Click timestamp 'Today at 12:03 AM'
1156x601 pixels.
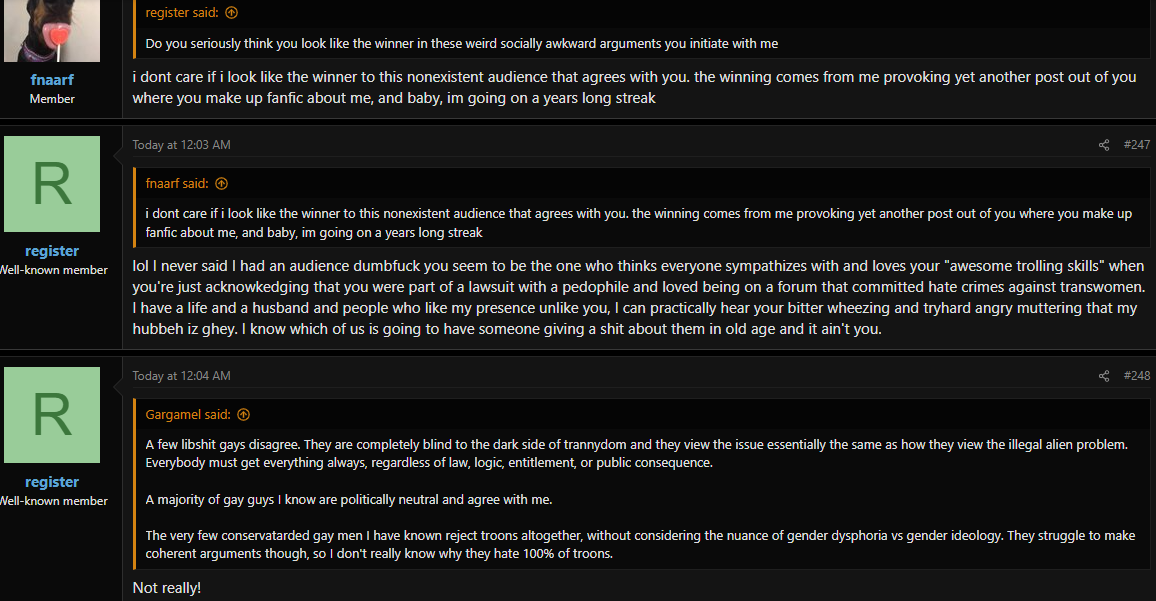181,145
